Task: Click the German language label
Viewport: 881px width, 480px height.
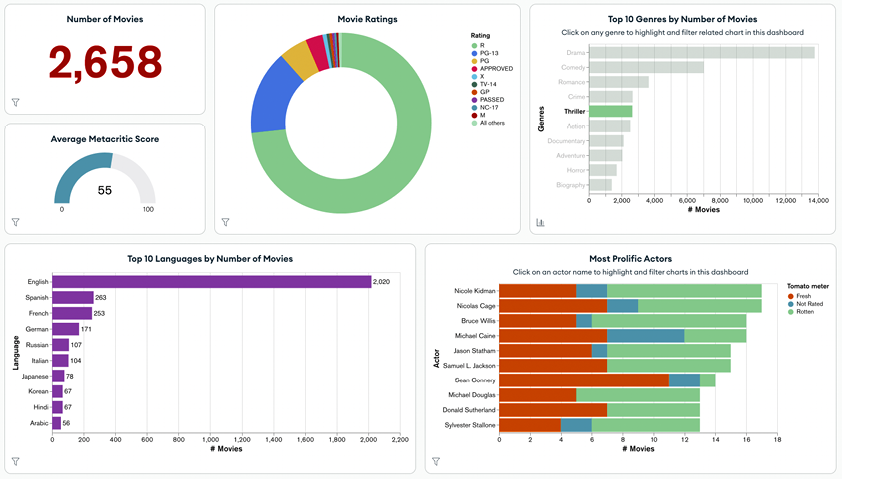Action: point(37,329)
